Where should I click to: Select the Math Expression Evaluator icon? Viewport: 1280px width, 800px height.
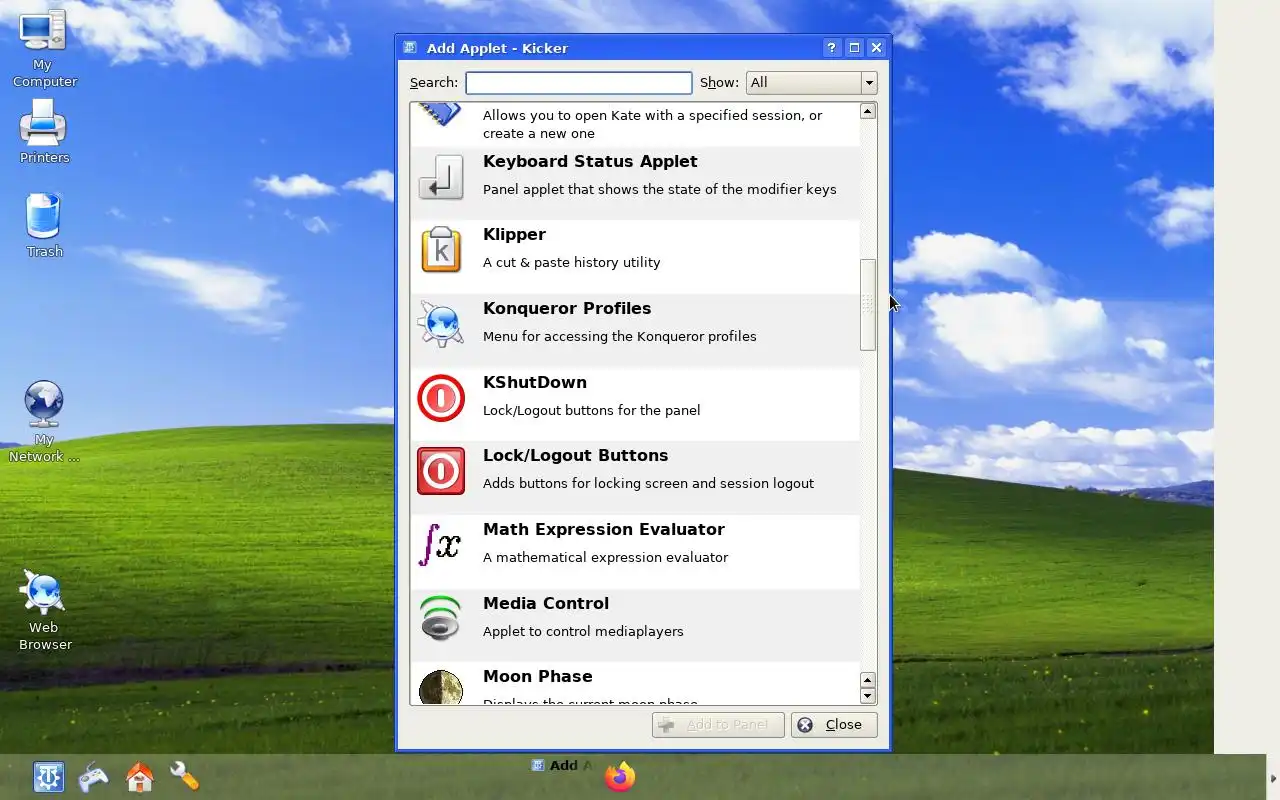(441, 545)
